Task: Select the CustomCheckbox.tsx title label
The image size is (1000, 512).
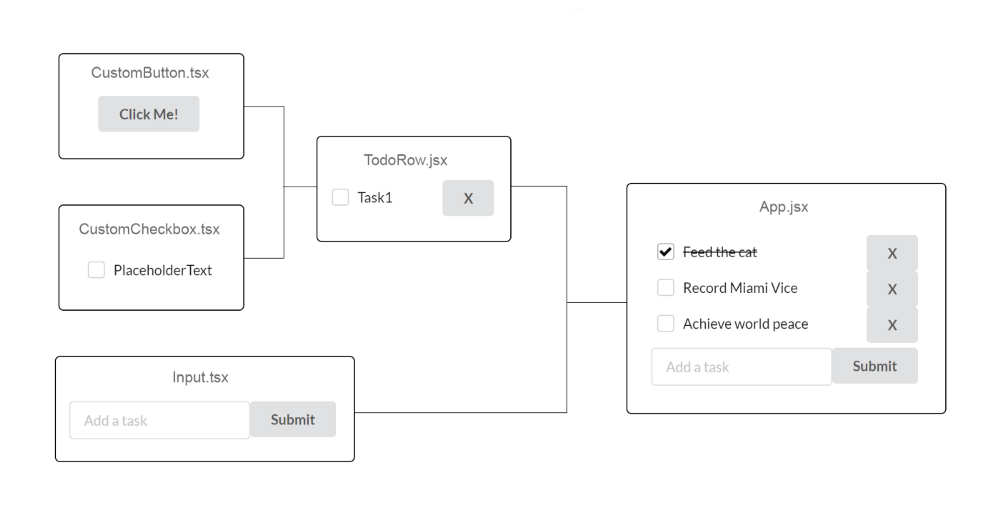Action: click(149, 230)
